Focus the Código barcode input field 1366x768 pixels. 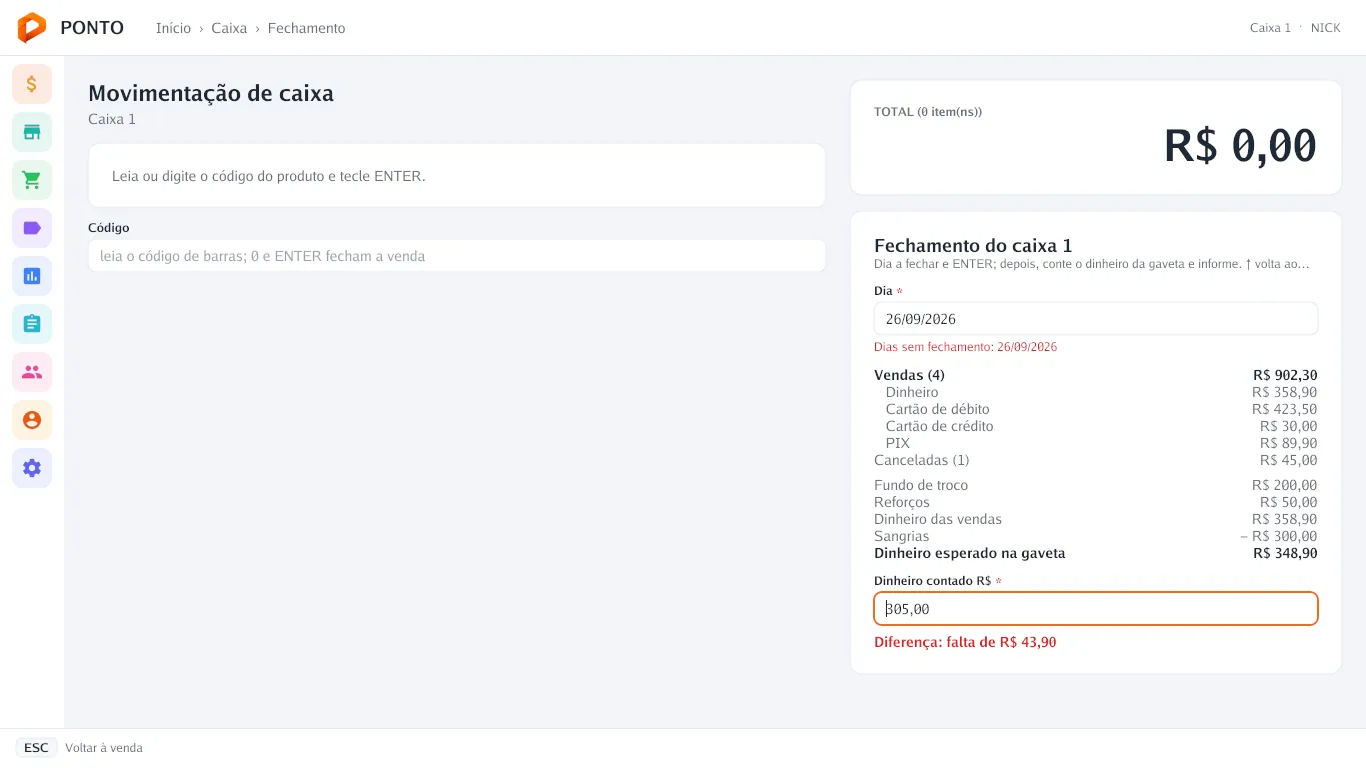(x=457, y=256)
